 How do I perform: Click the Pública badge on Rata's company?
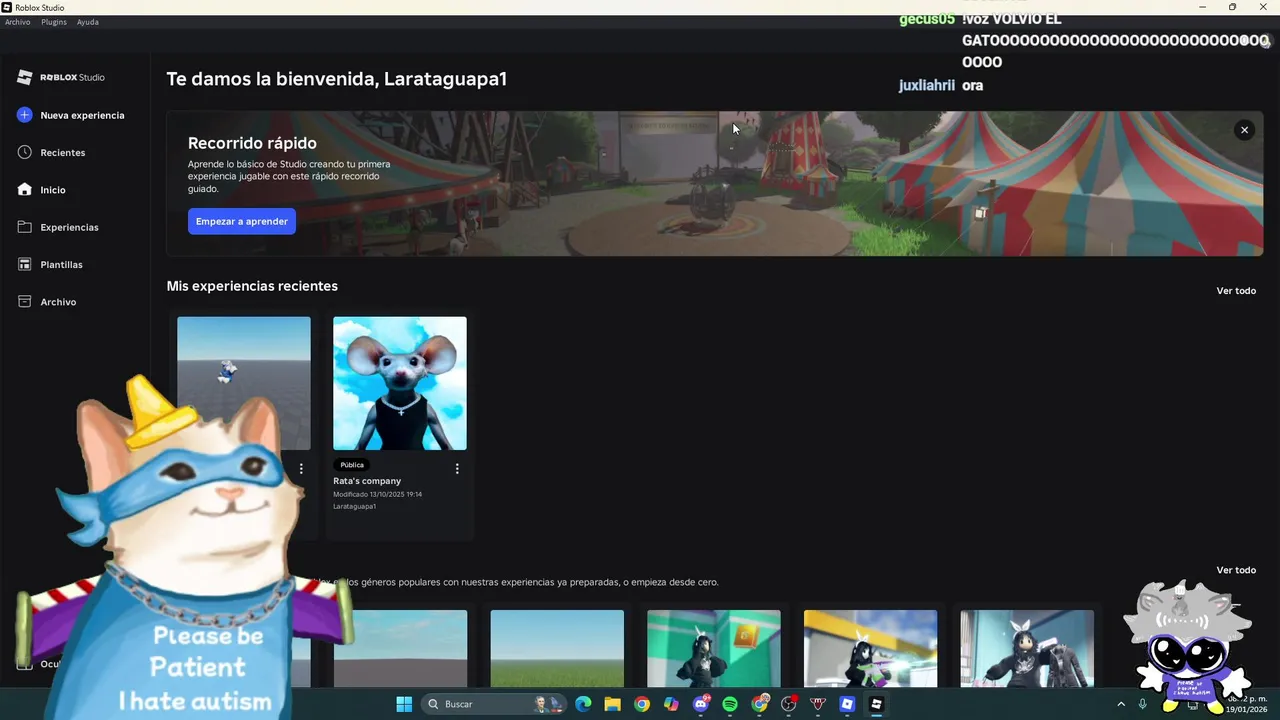[352, 465]
